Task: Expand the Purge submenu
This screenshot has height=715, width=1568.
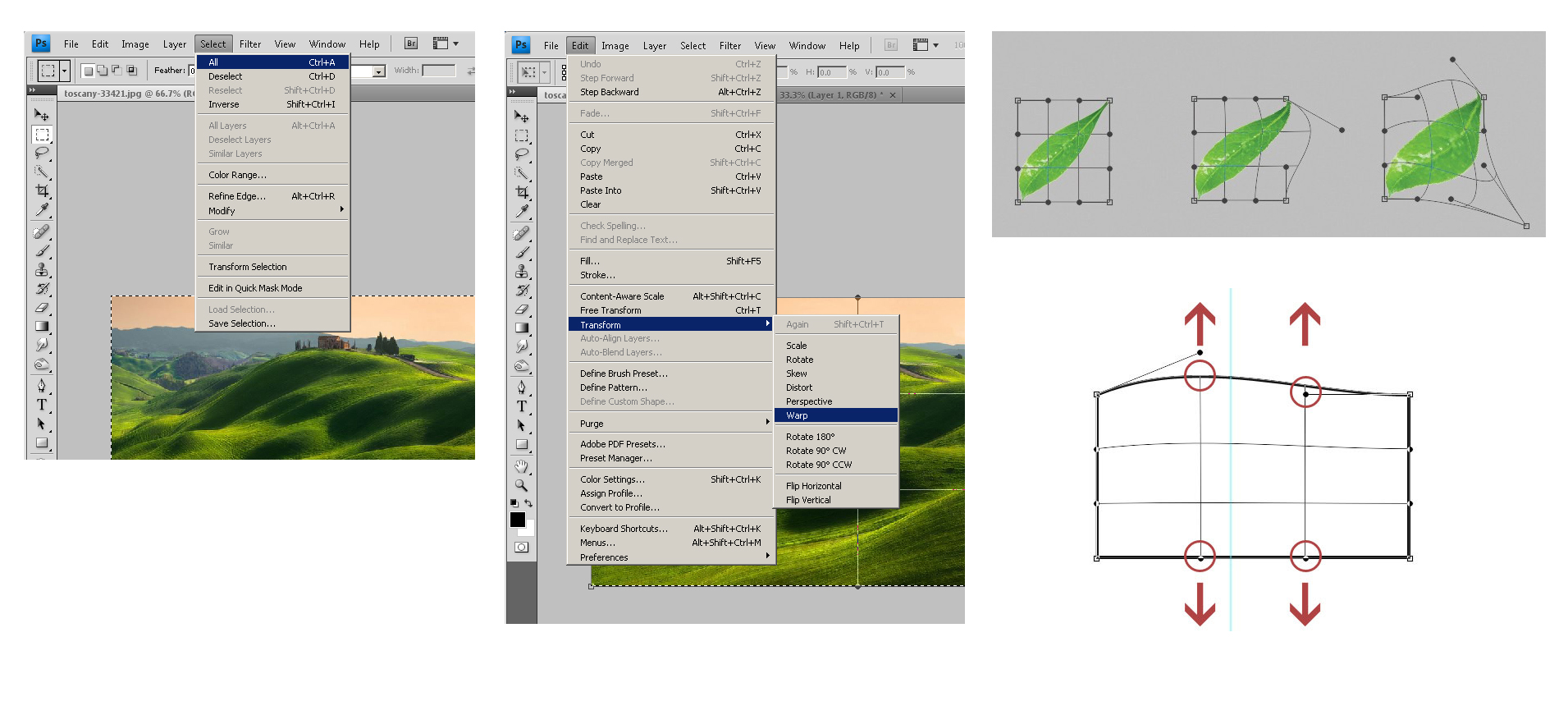Action: point(670,424)
